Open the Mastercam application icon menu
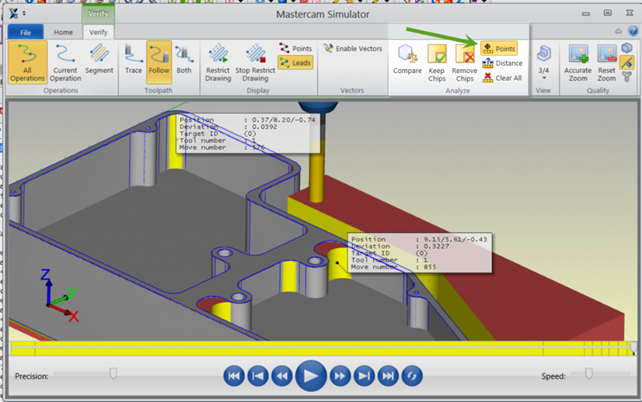 [x=14, y=14]
